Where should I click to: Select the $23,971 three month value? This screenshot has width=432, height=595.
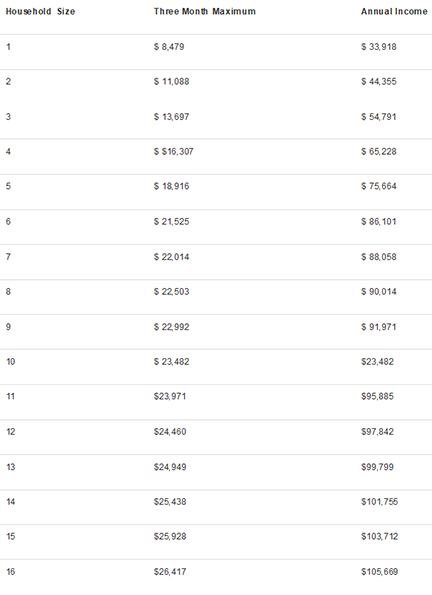[x=170, y=396]
